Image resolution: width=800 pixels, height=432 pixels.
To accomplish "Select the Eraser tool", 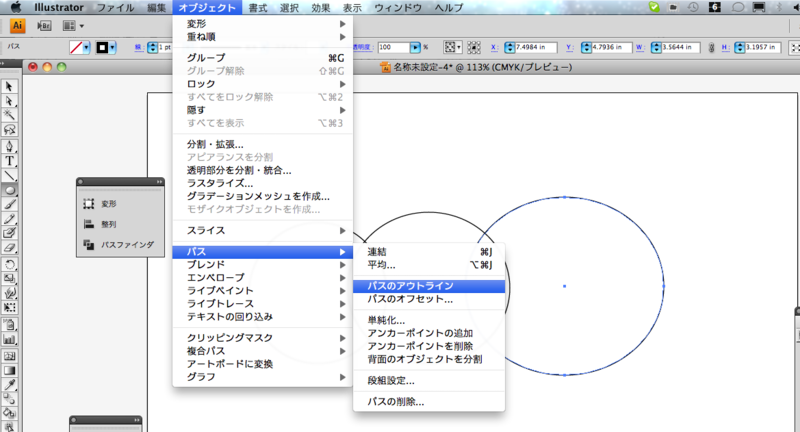I will click(x=9, y=248).
